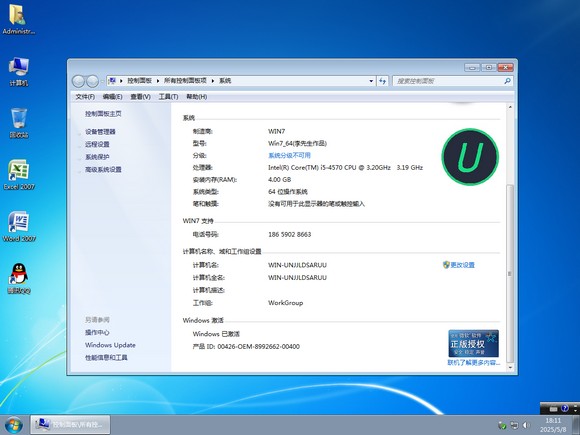This screenshot has height=435, width=580.
Task: Click the shield icon beside 更改设置
Action: (x=446, y=264)
